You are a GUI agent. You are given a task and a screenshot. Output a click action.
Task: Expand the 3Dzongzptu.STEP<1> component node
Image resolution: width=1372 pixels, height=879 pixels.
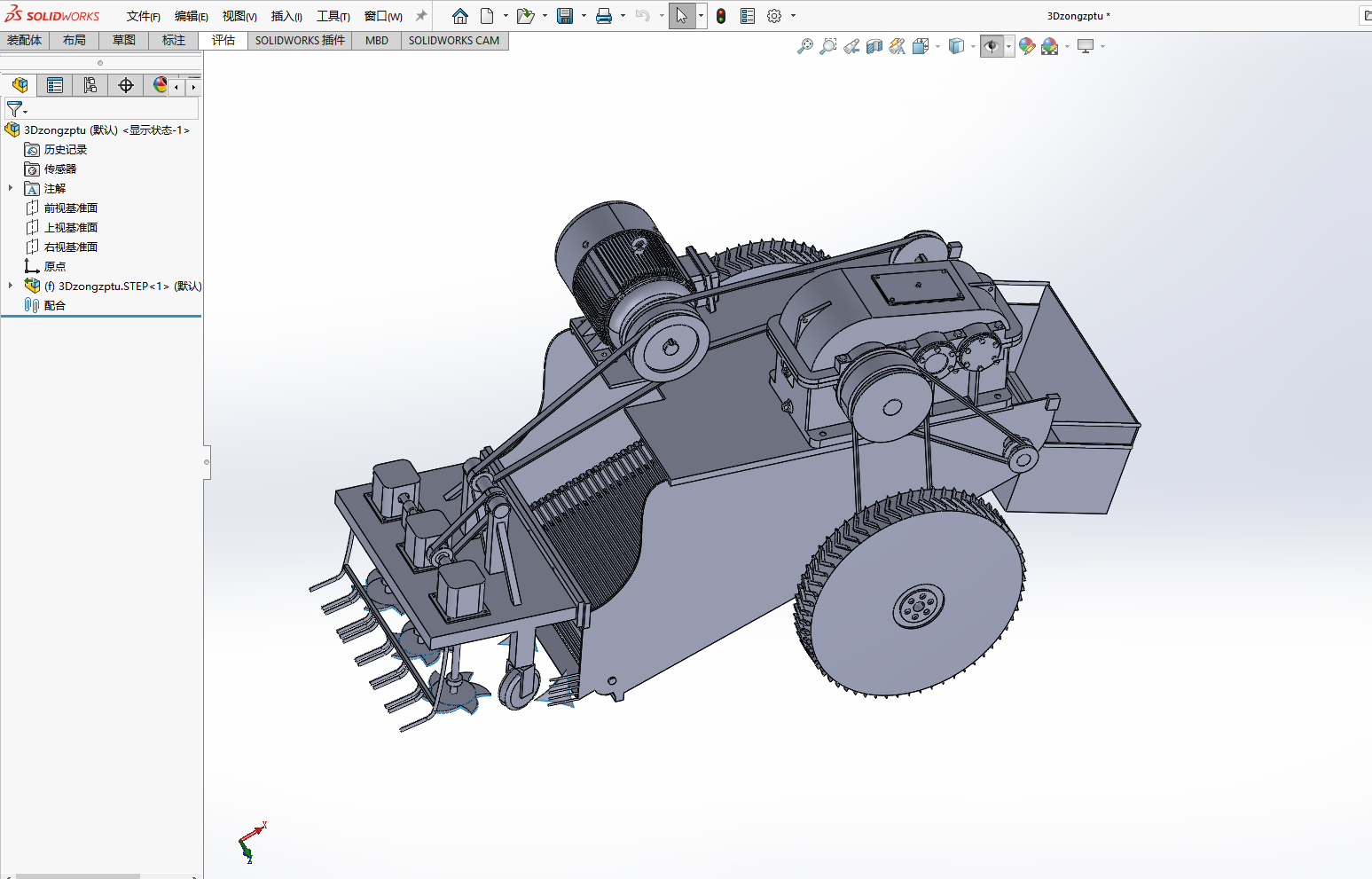tap(11, 286)
